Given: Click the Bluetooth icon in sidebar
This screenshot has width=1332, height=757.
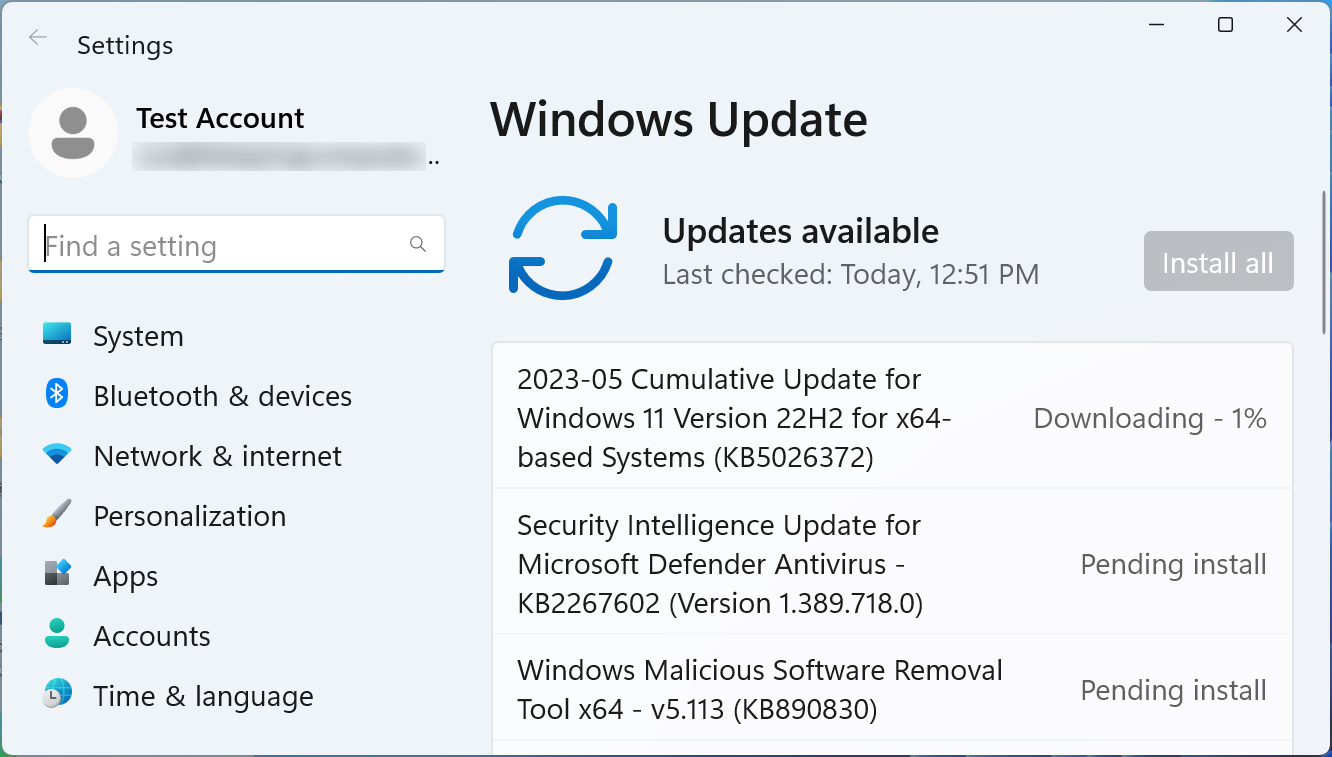Looking at the screenshot, I should click(x=57, y=393).
